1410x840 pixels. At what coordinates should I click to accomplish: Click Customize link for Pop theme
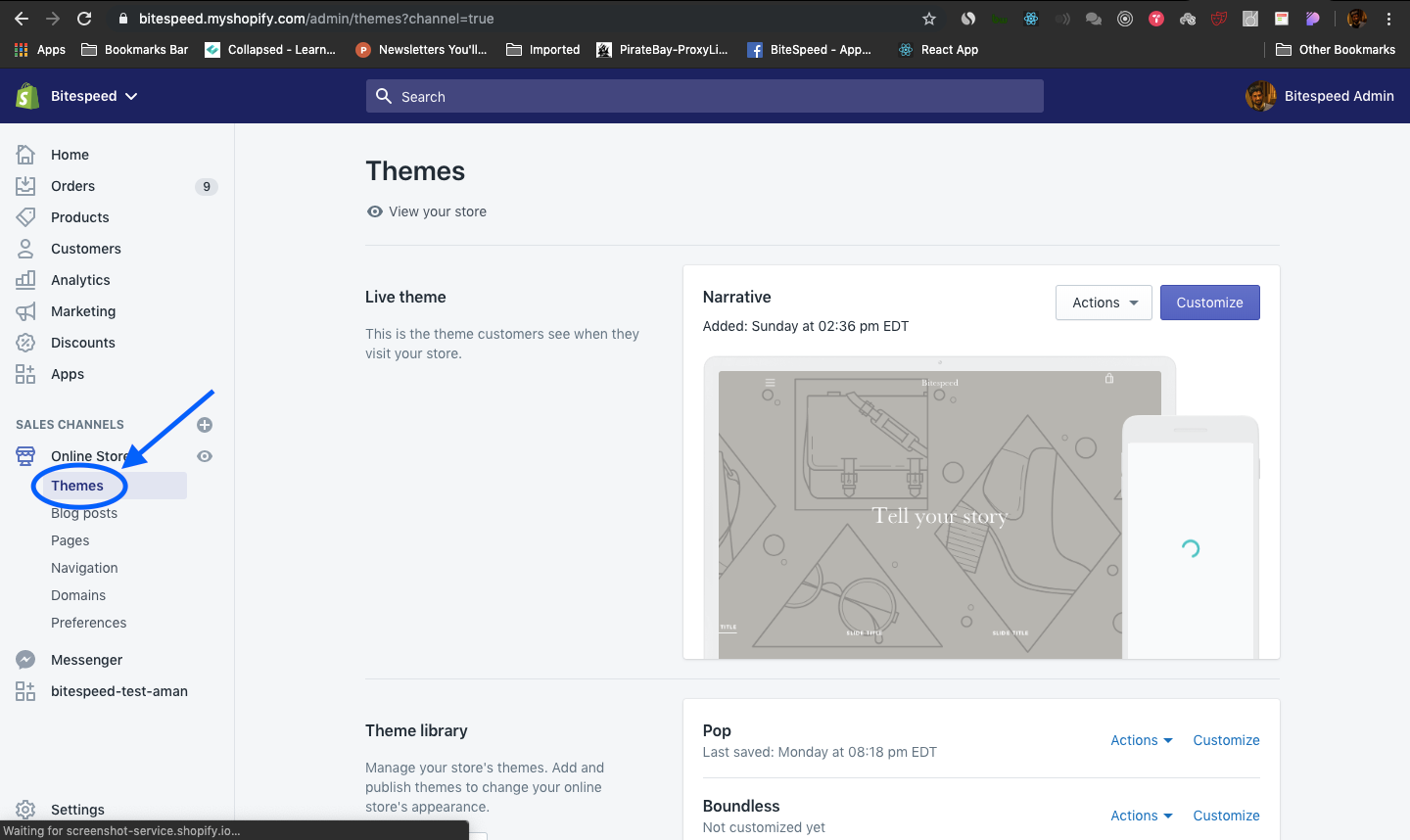pos(1226,740)
